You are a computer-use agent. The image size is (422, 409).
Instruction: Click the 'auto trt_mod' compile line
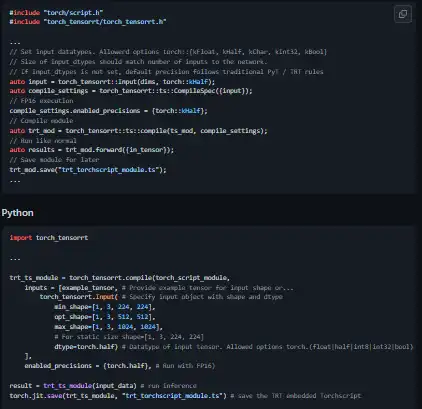coord(138,131)
